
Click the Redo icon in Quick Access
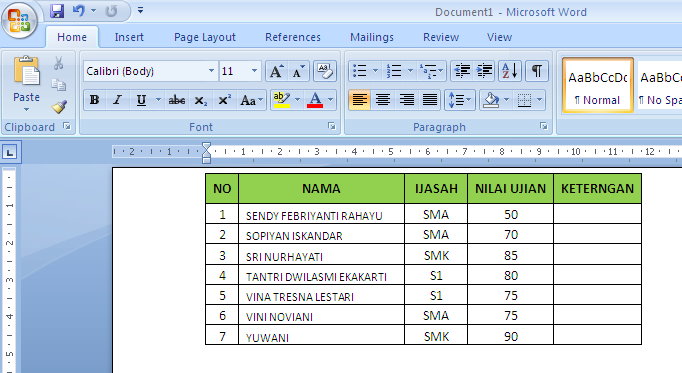click(x=112, y=11)
